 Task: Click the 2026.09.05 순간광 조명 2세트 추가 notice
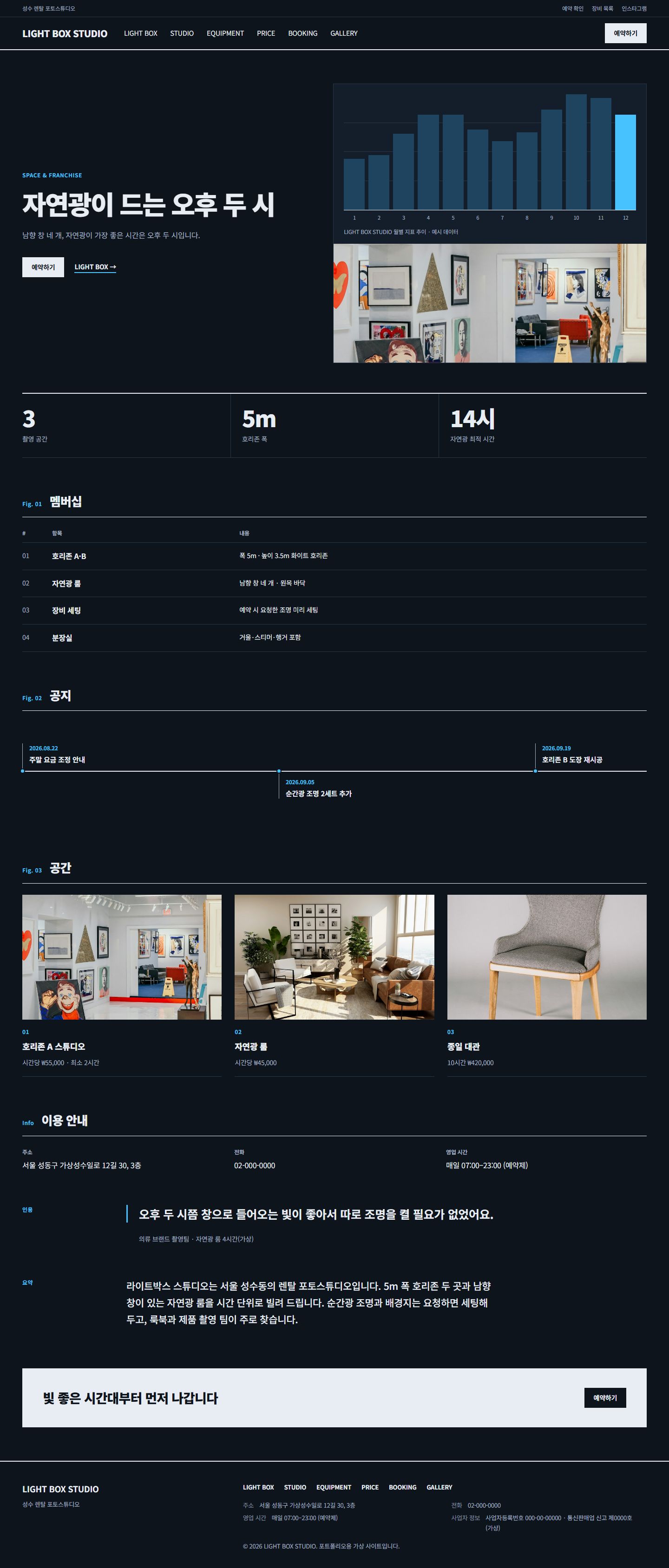(318, 788)
